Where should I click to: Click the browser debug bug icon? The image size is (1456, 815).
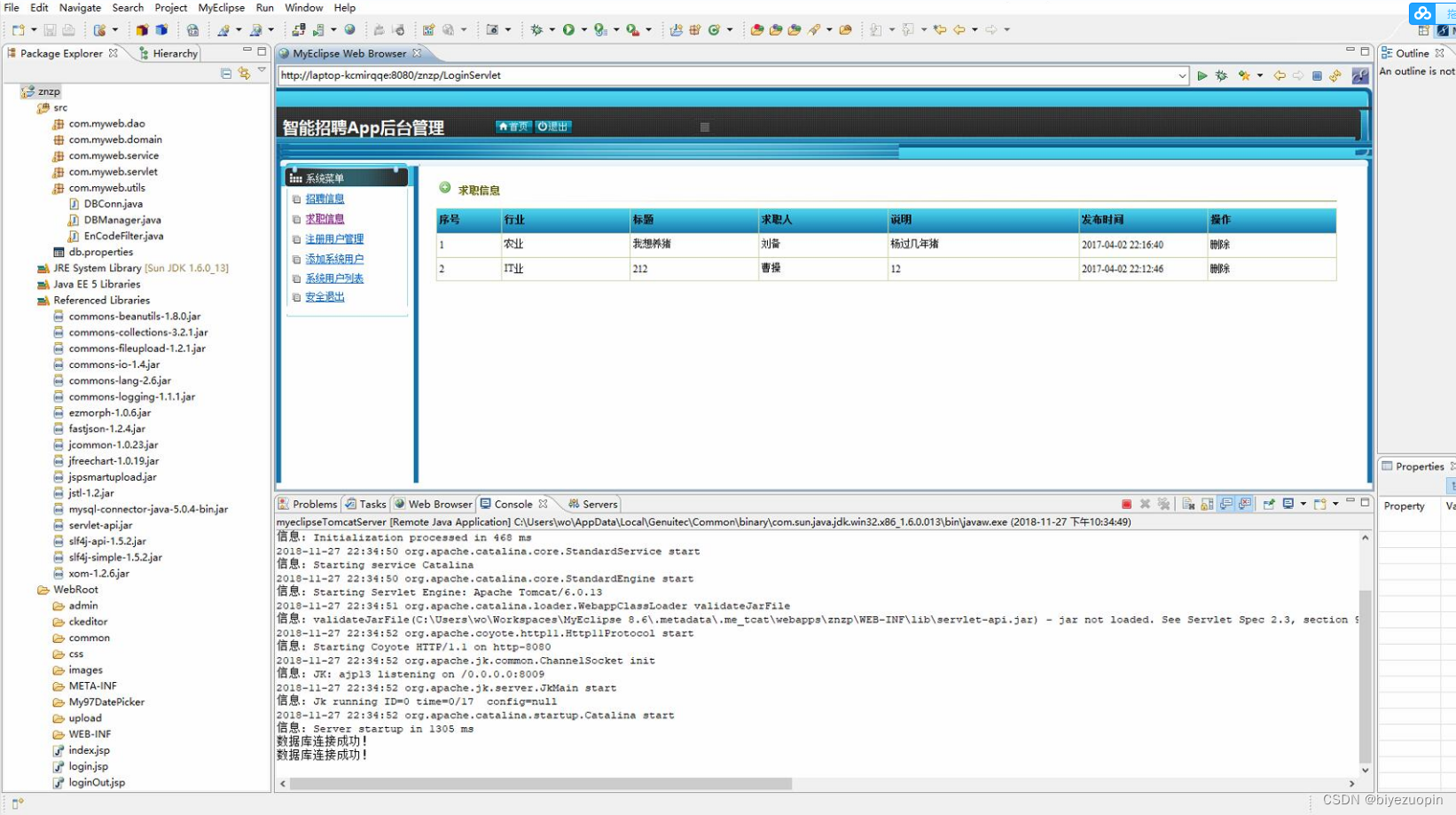(1221, 75)
